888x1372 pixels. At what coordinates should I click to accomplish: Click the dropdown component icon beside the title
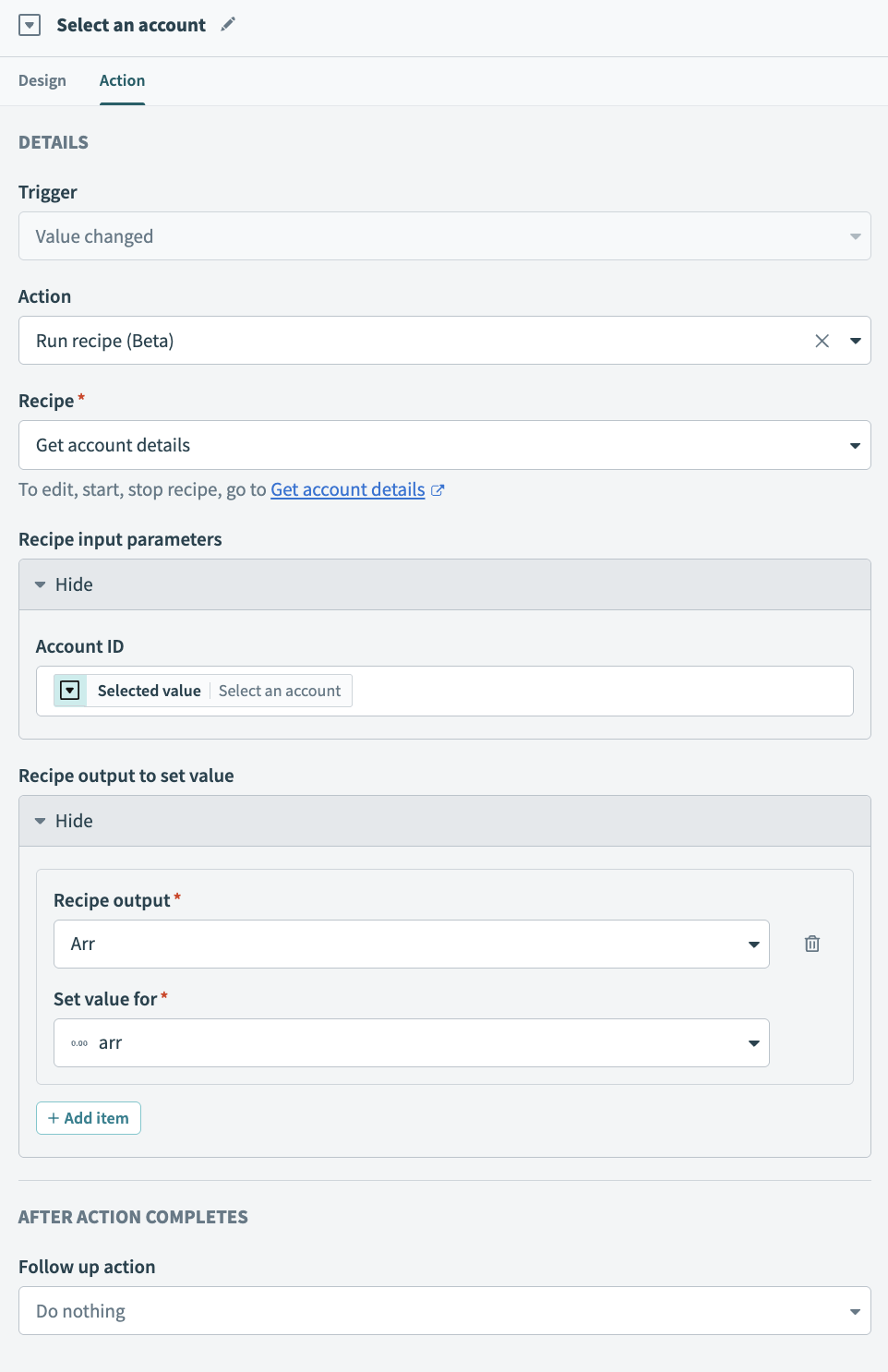click(30, 25)
